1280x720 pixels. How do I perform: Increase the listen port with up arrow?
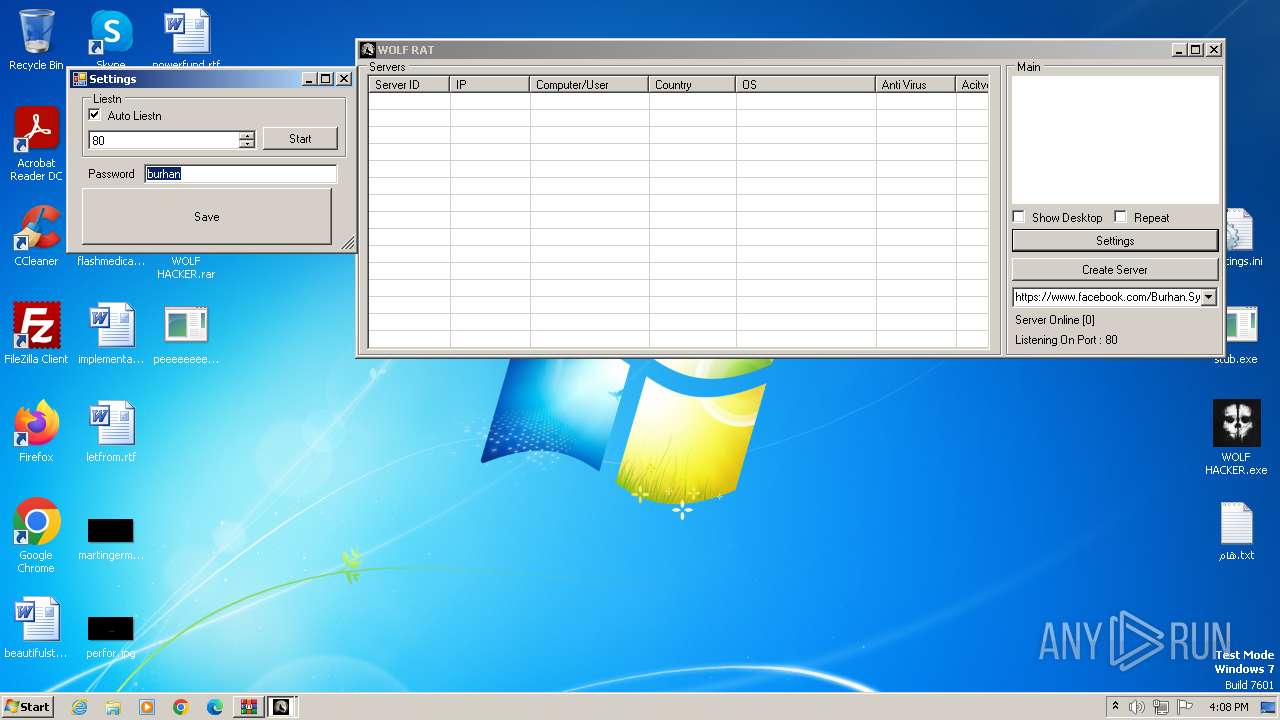pyautogui.click(x=247, y=136)
